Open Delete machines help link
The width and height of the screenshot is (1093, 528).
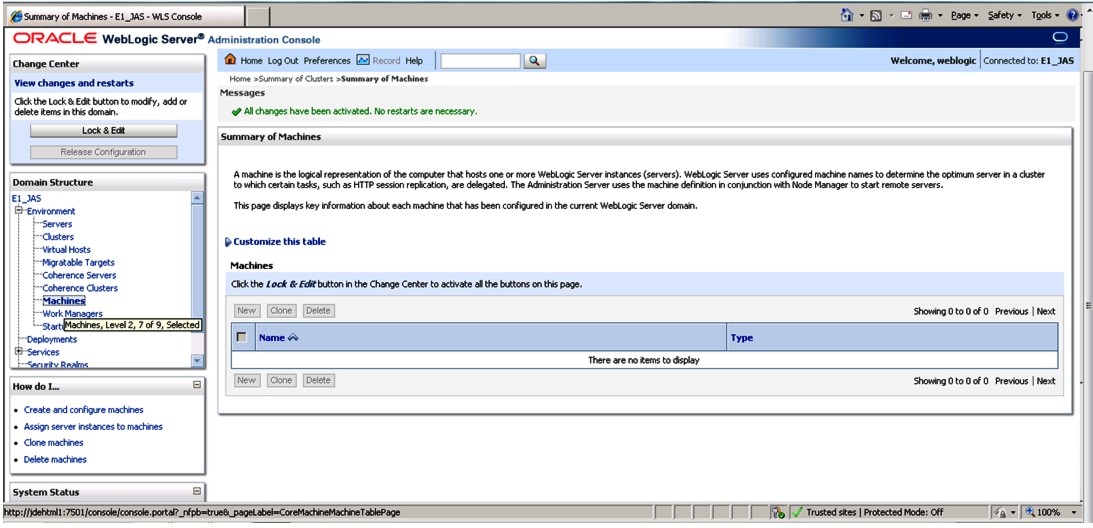[55, 460]
